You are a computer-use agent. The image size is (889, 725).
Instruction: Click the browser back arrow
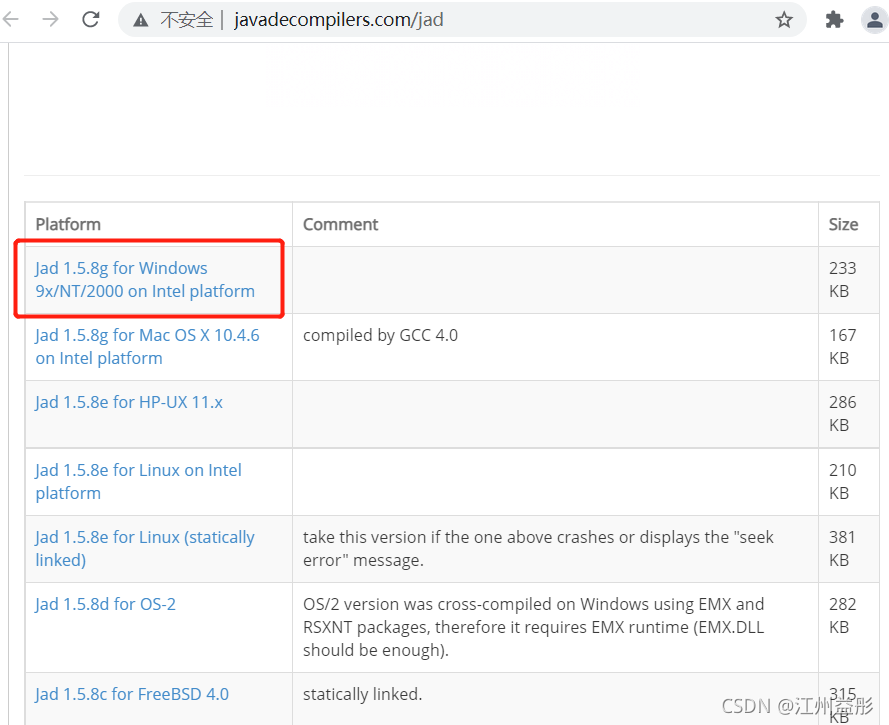click(x=11, y=19)
